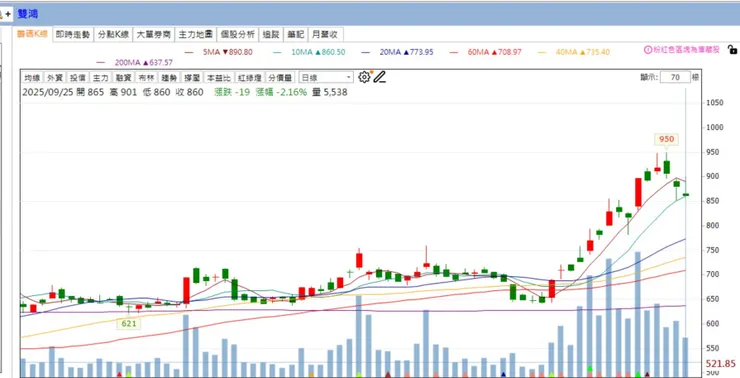The image size is (740, 378).
Task: Toggle the 紅綠燈 traffic-light indicator
Action: tap(249, 78)
